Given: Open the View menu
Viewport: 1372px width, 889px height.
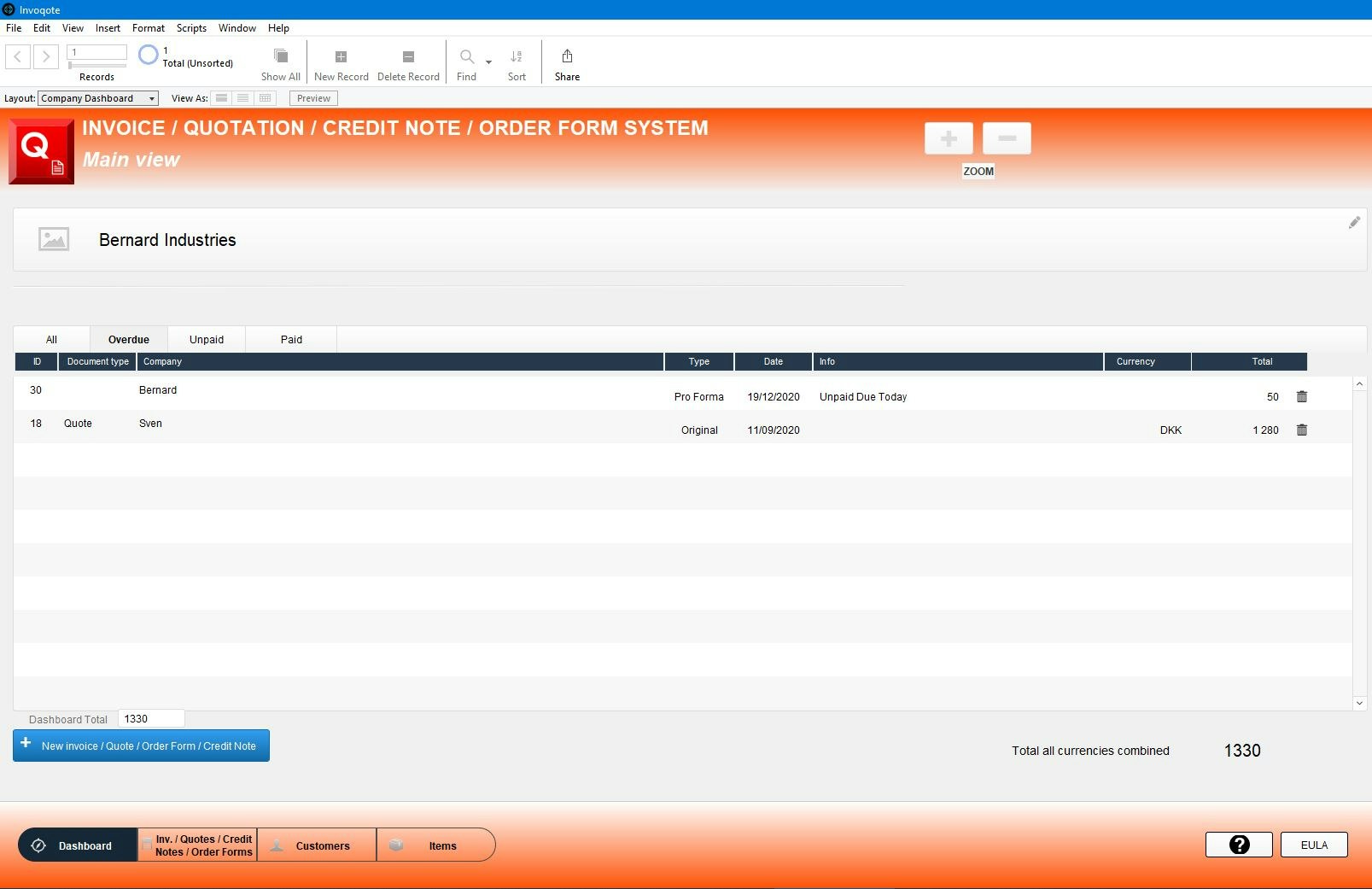Looking at the screenshot, I should (73, 28).
